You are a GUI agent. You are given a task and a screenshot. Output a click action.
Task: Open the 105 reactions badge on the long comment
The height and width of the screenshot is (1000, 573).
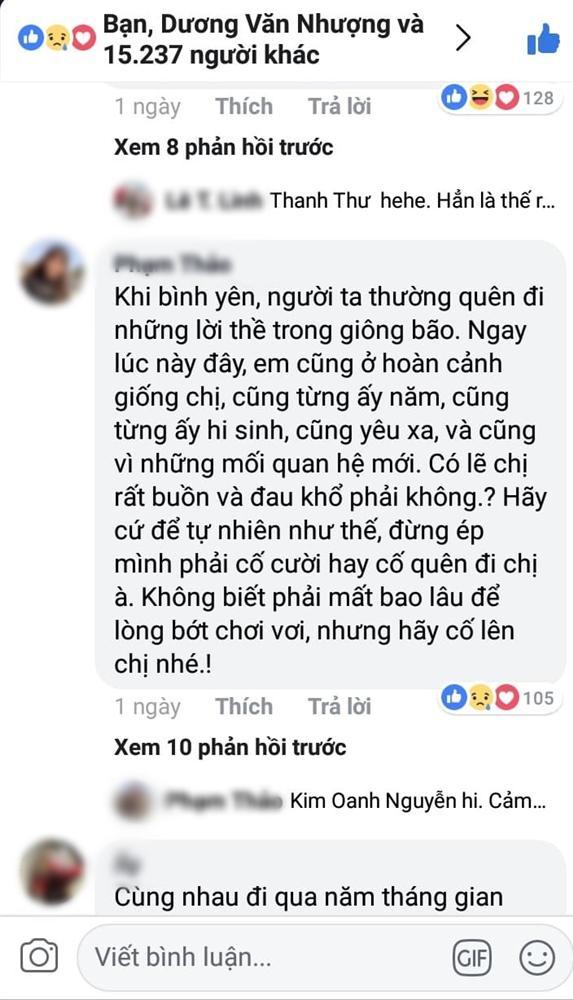click(498, 698)
